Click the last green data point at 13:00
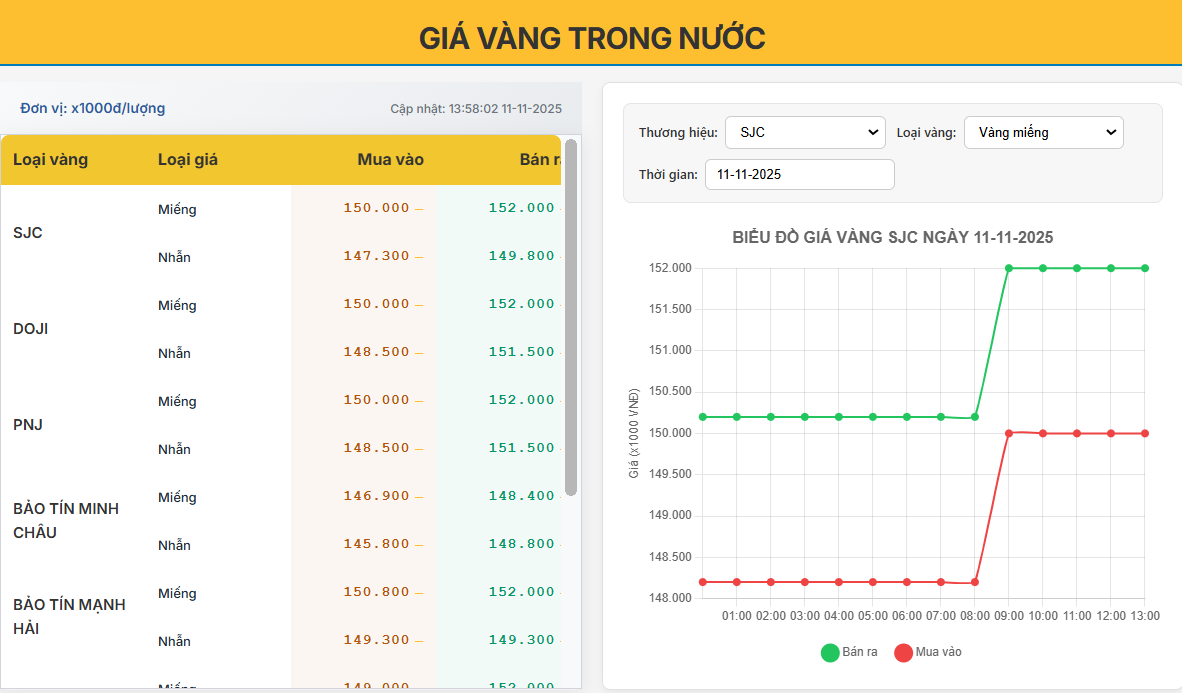 coord(1146,268)
